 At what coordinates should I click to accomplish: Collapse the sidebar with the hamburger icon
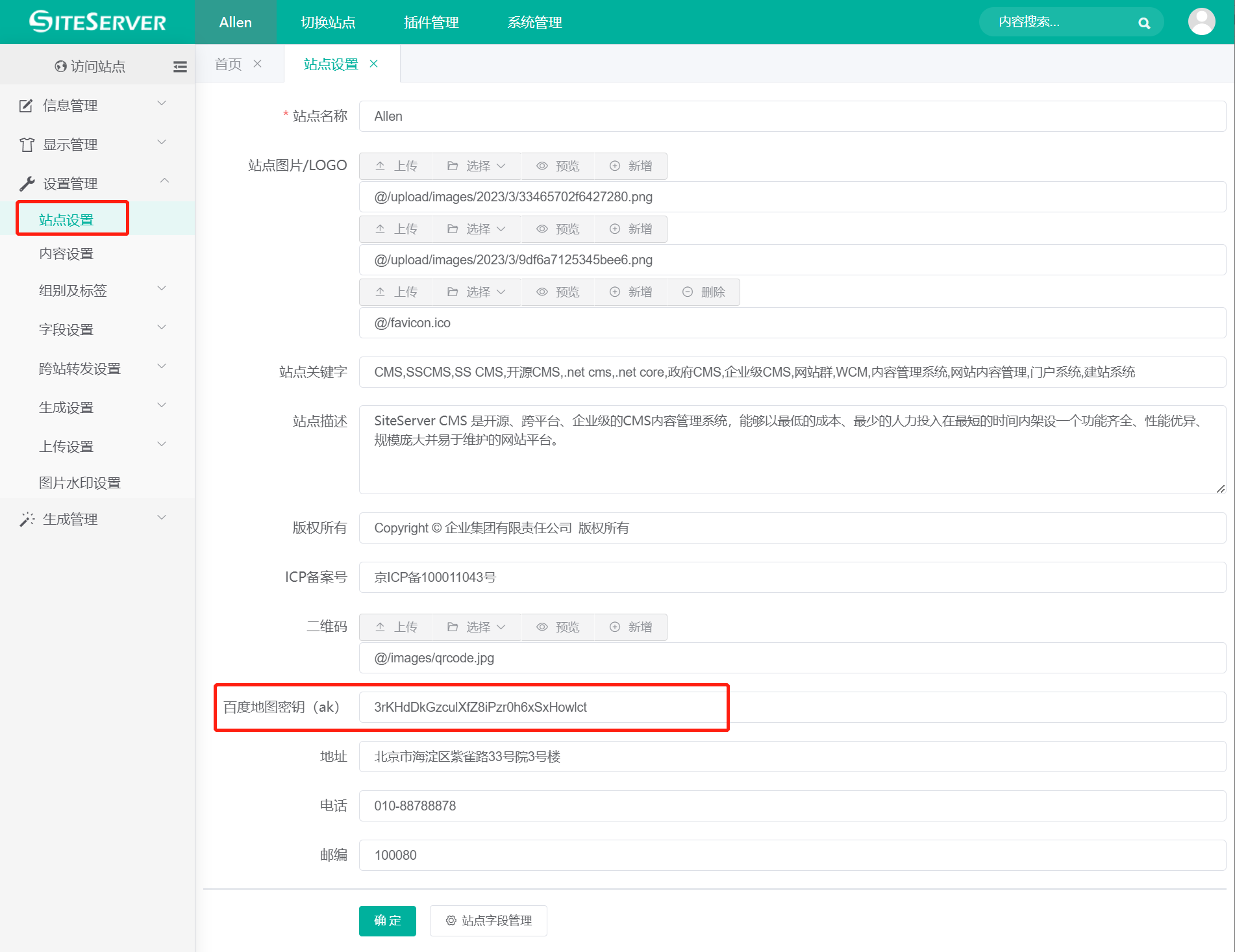(x=180, y=66)
